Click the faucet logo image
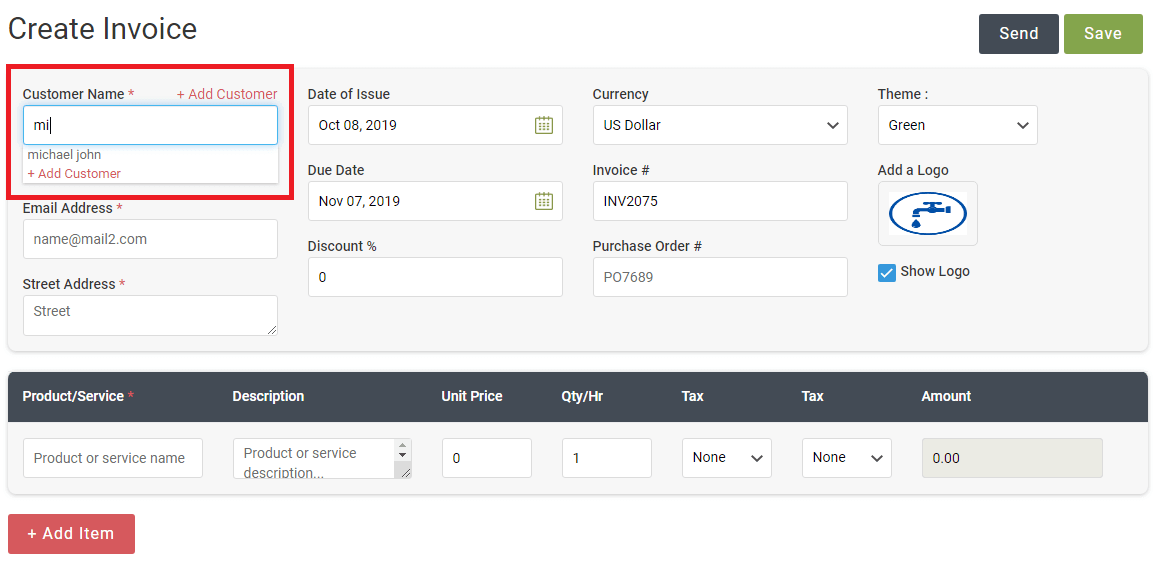1167x561 pixels. 927,214
